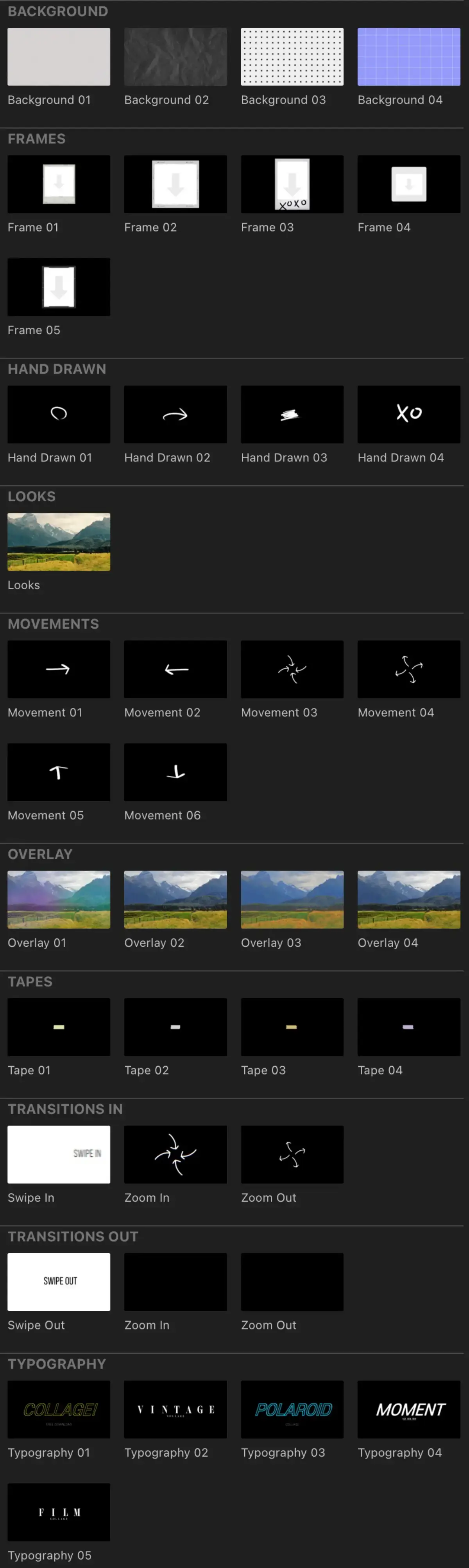Apply the Overlay 01 light leak
This screenshot has height=1568, width=469.
[59, 900]
